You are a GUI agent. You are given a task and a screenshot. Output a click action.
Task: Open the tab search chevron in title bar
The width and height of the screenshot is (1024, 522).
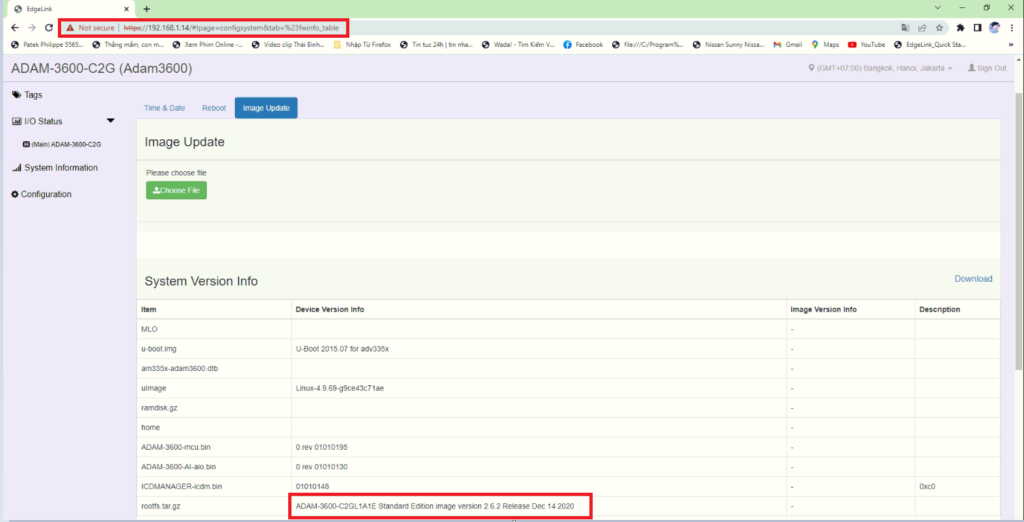point(938,8)
